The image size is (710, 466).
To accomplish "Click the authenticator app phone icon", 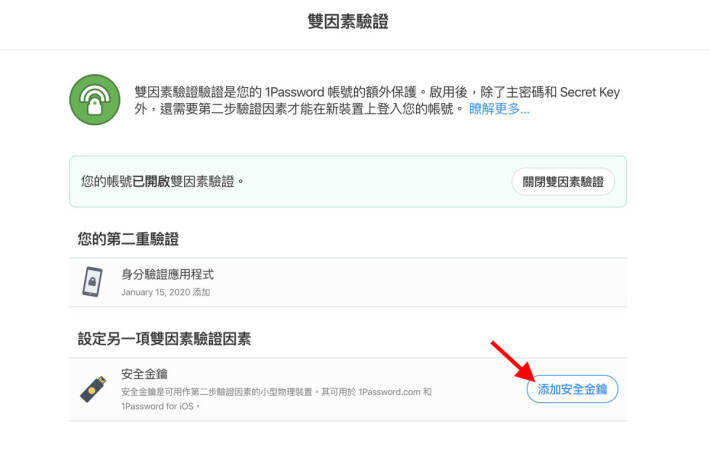I will [x=92, y=282].
